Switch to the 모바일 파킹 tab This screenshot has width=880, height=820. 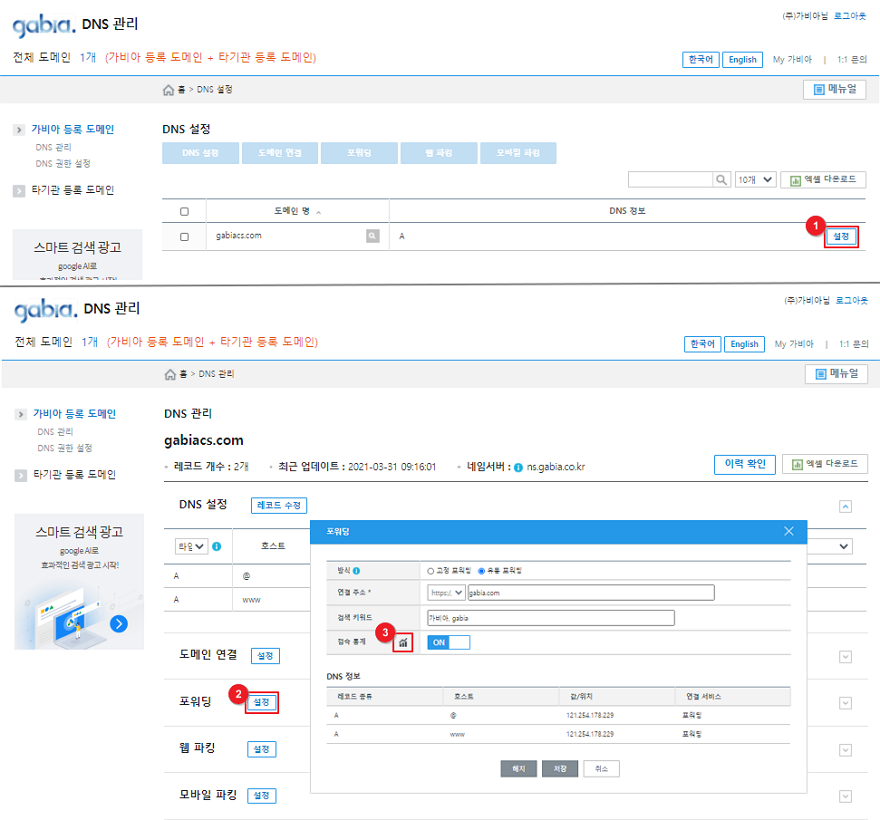click(x=518, y=153)
